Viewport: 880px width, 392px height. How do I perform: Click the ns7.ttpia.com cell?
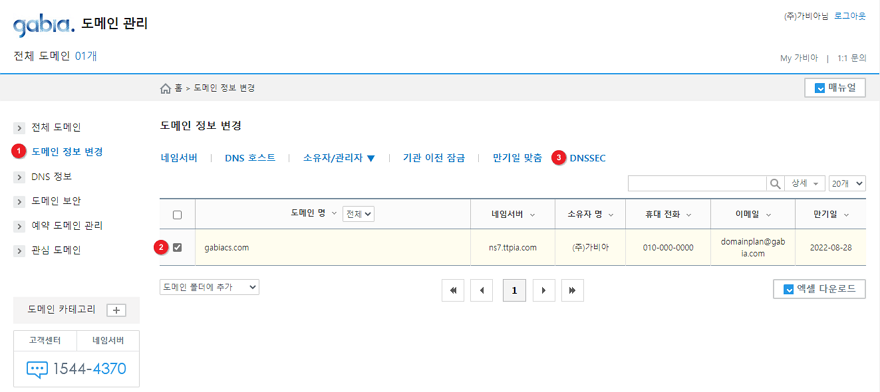(512, 247)
